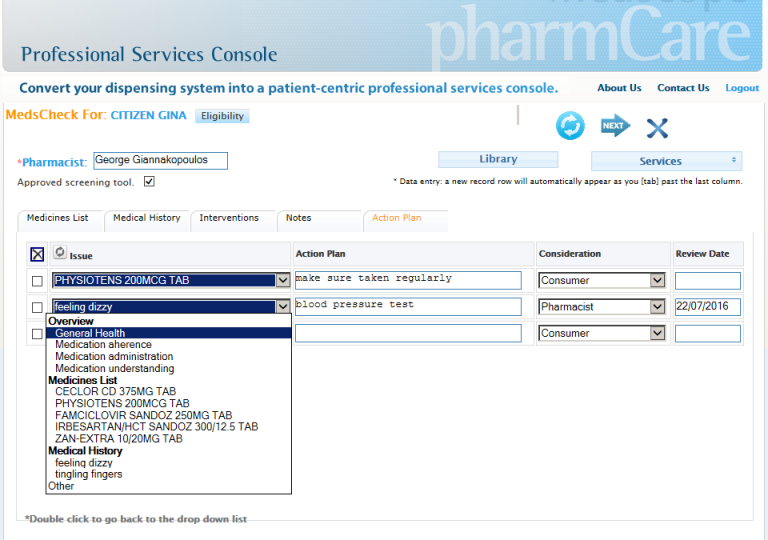Click empty Action Plan field in third row
This screenshot has height=540, width=768.
tap(408, 333)
